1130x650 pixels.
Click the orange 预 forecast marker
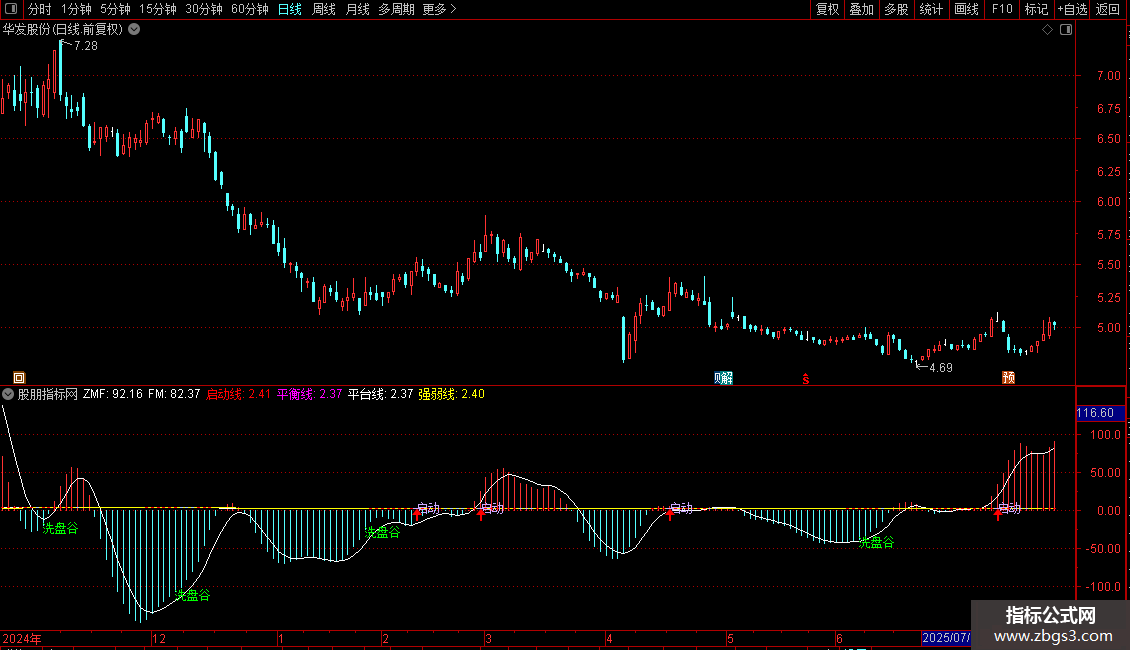(x=1008, y=377)
